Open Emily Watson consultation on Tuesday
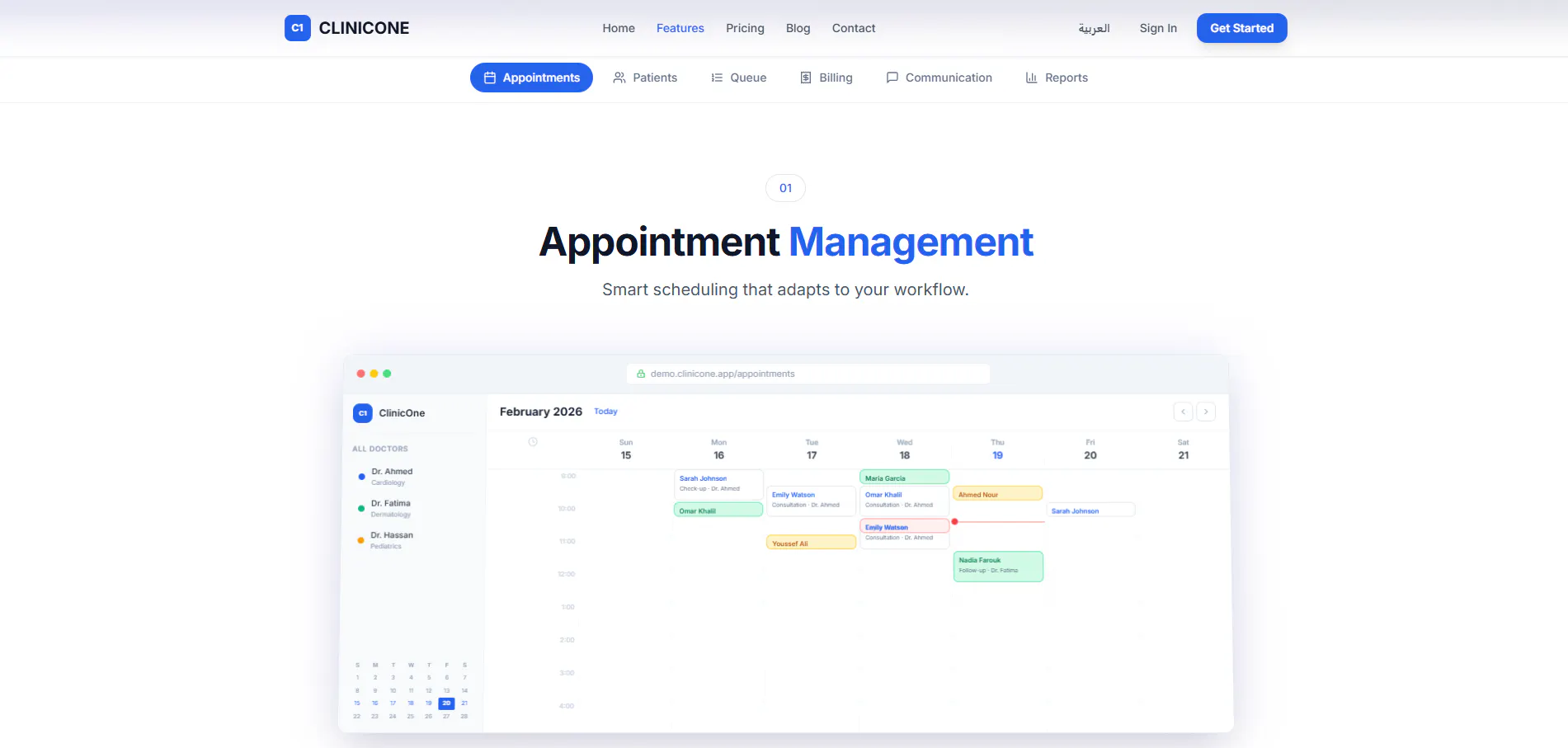The width and height of the screenshot is (1568, 748). pos(812,500)
